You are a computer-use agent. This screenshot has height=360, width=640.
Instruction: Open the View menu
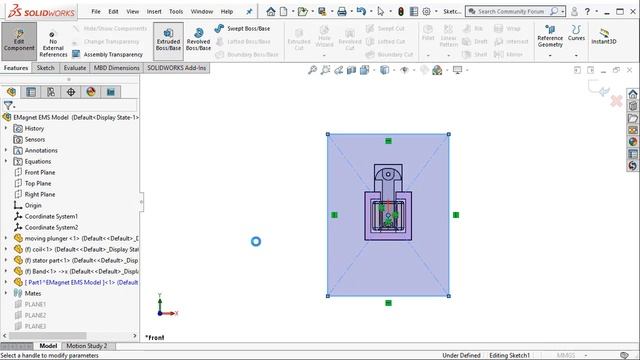[132, 11]
